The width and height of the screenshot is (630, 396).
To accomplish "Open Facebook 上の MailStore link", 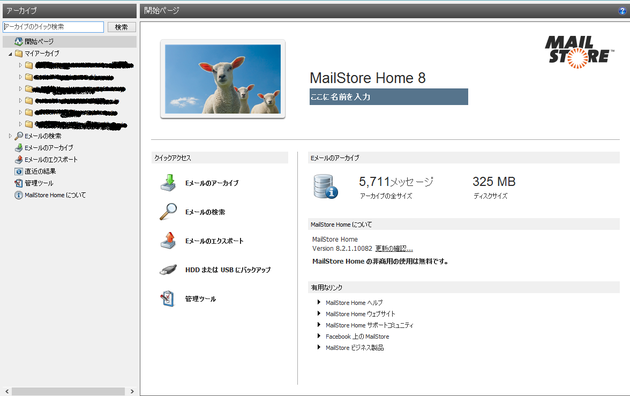I will tap(357, 337).
